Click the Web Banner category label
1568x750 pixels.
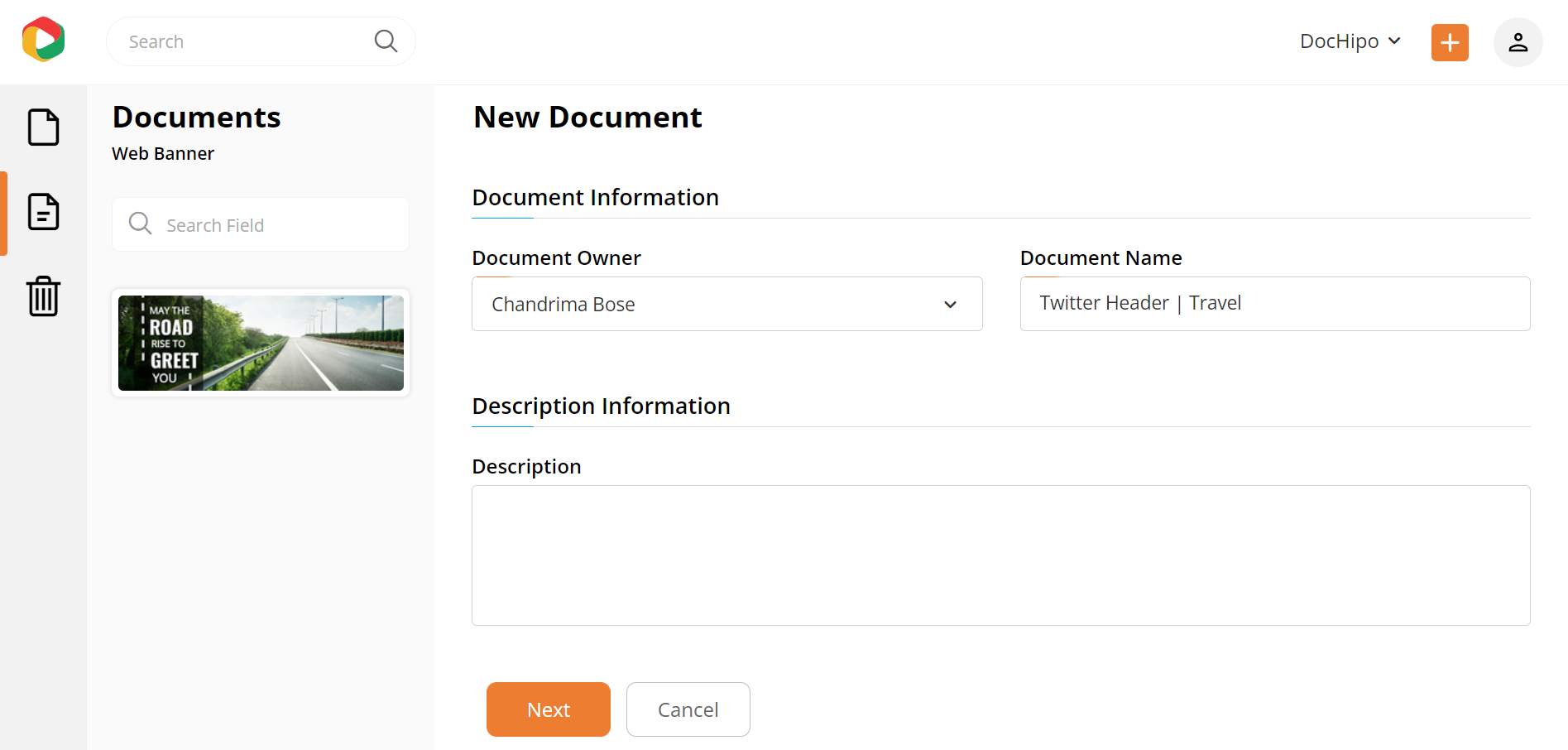[163, 154]
